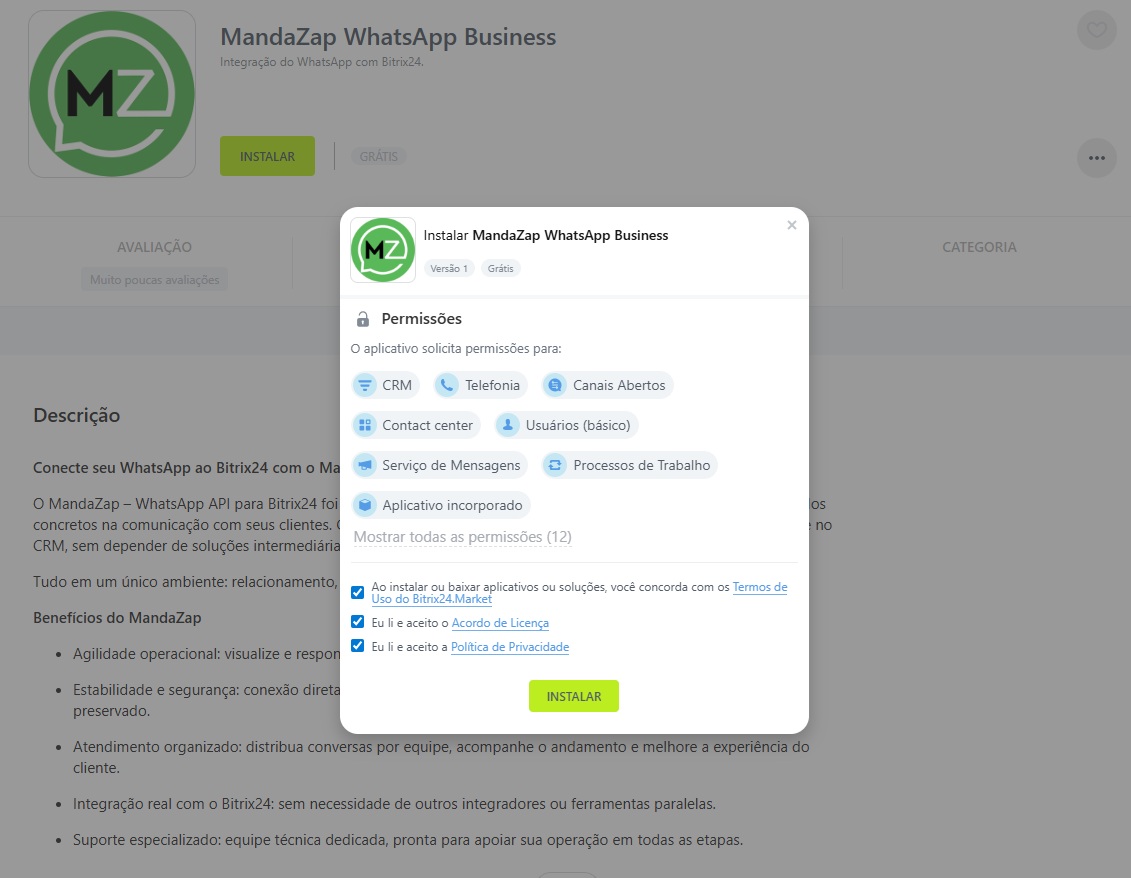Click the heart favorite icon
This screenshot has width=1131, height=878.
(x=1096, y=30)
